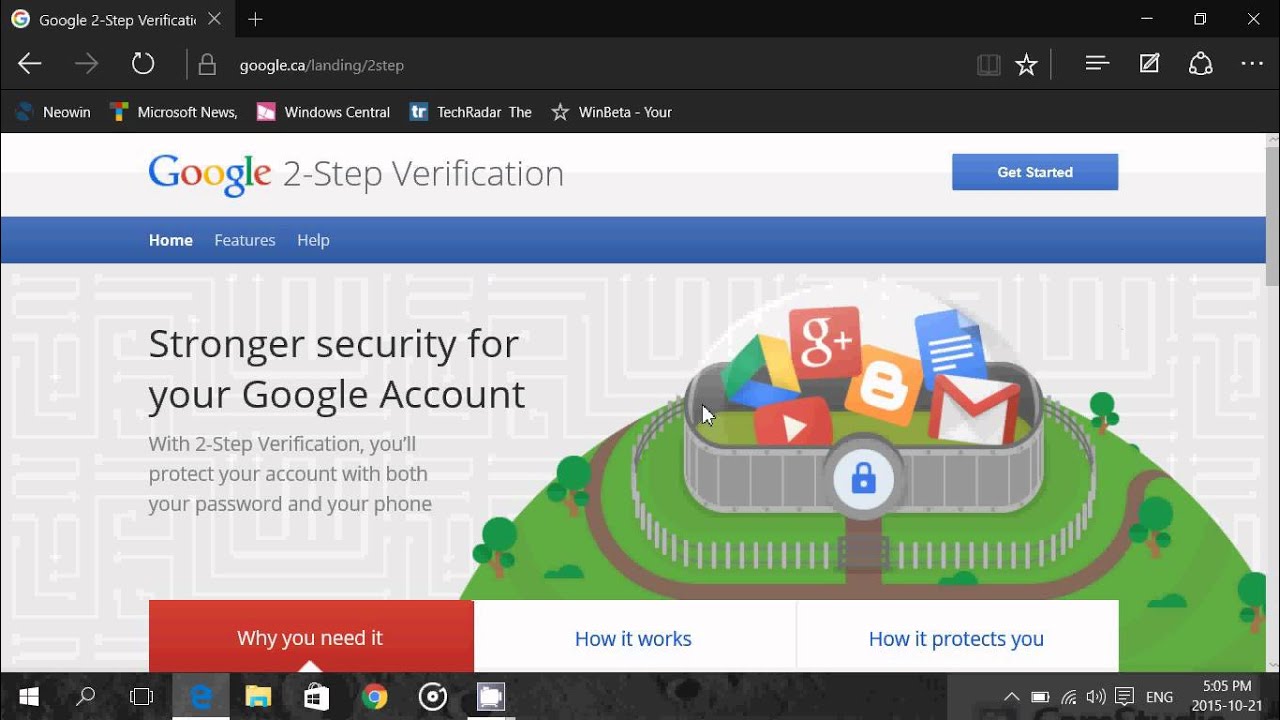This screenshot has height=720, width=1280.
Task: Click the Google Docs icon in illustration
Action: coord(950,350)
